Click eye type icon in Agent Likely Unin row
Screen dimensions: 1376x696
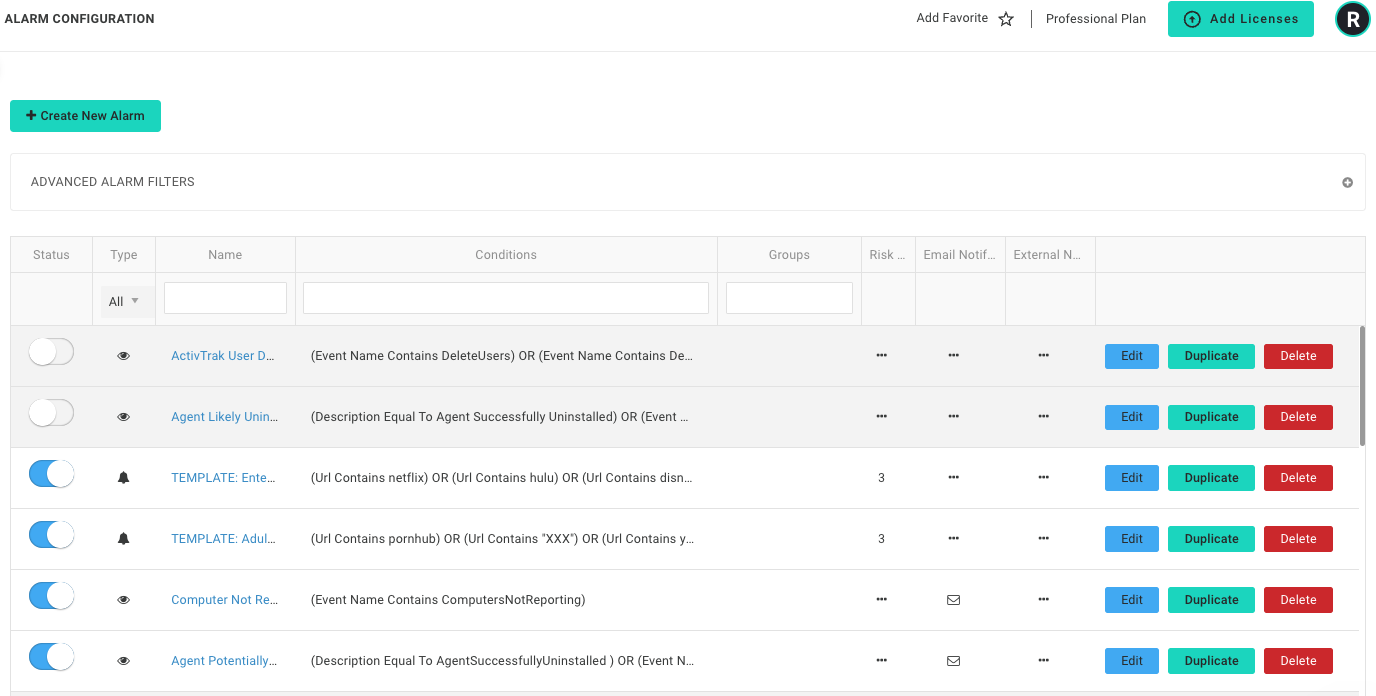(124, 417)
